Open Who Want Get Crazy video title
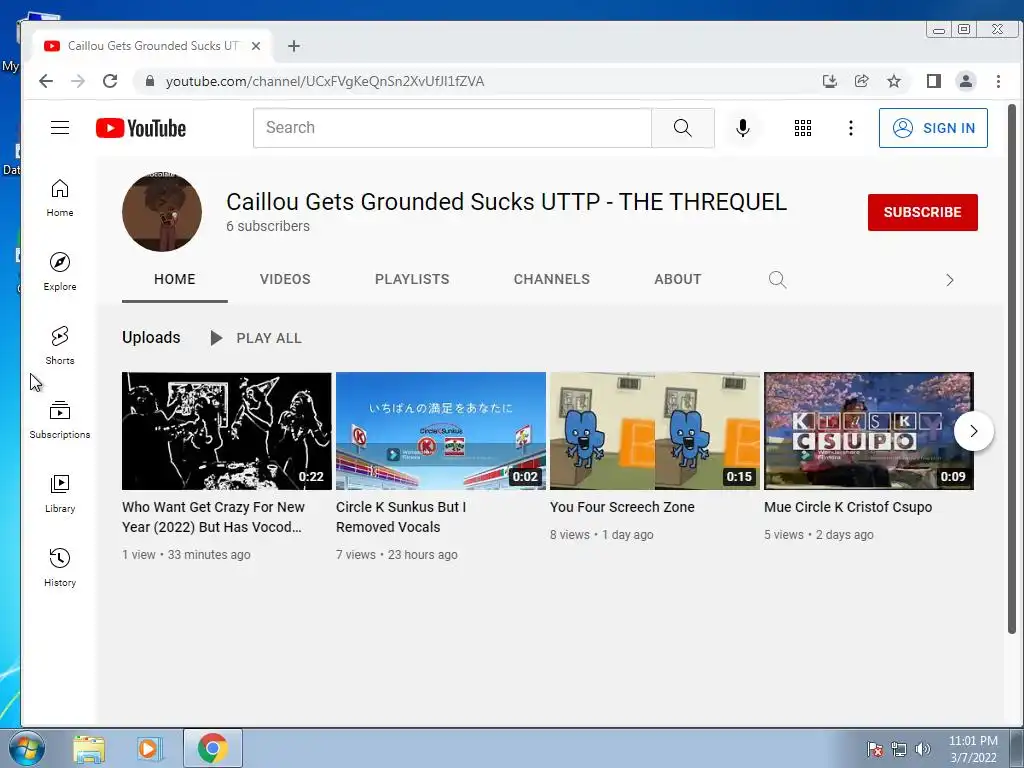Image resolution: width=1024 pixels, height=768 pixels. pyautogui.click(x=214, y=517)
